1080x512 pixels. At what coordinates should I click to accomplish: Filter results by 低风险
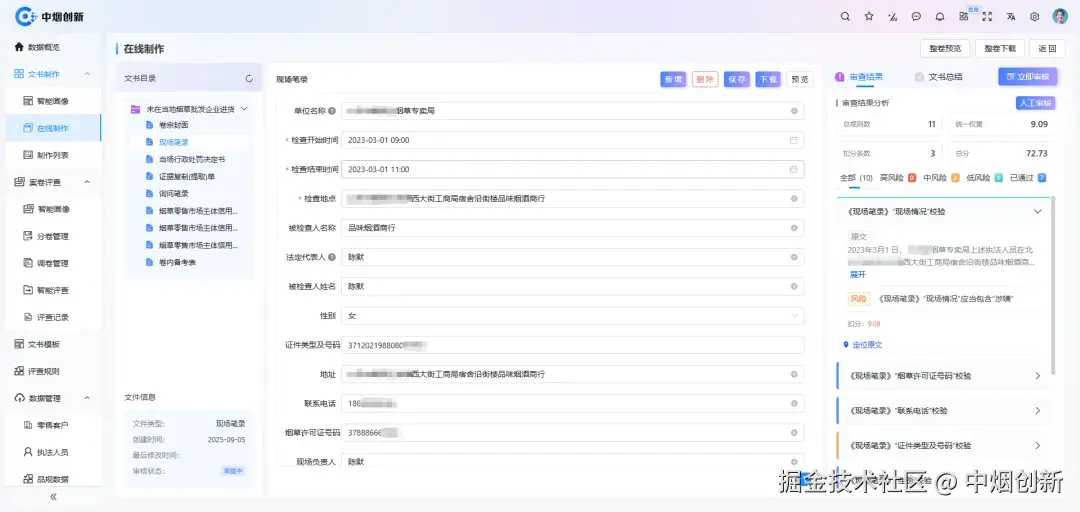click(984, 178)
